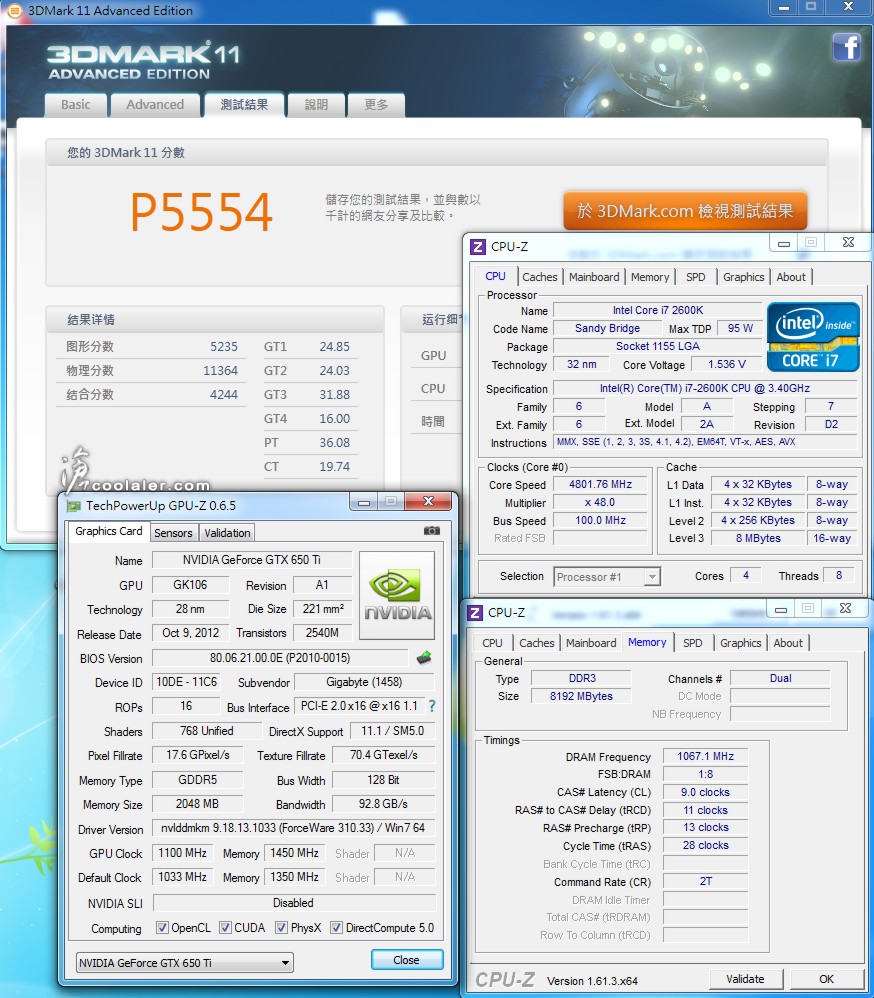The image size is (874, 998).
Task: Click the Bus Interface question mark help
Action: [432, 706]
